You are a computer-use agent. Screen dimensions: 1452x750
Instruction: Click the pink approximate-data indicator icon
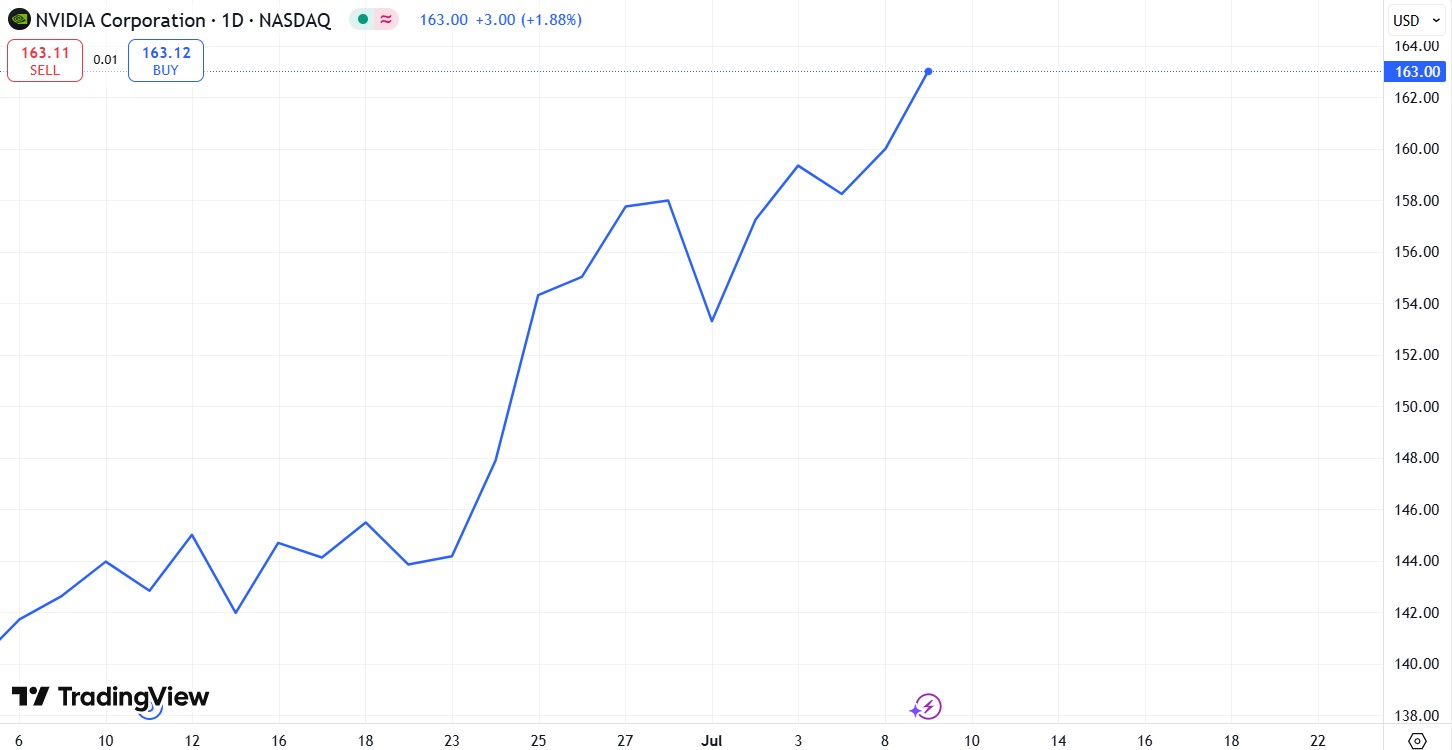(385, 19)
